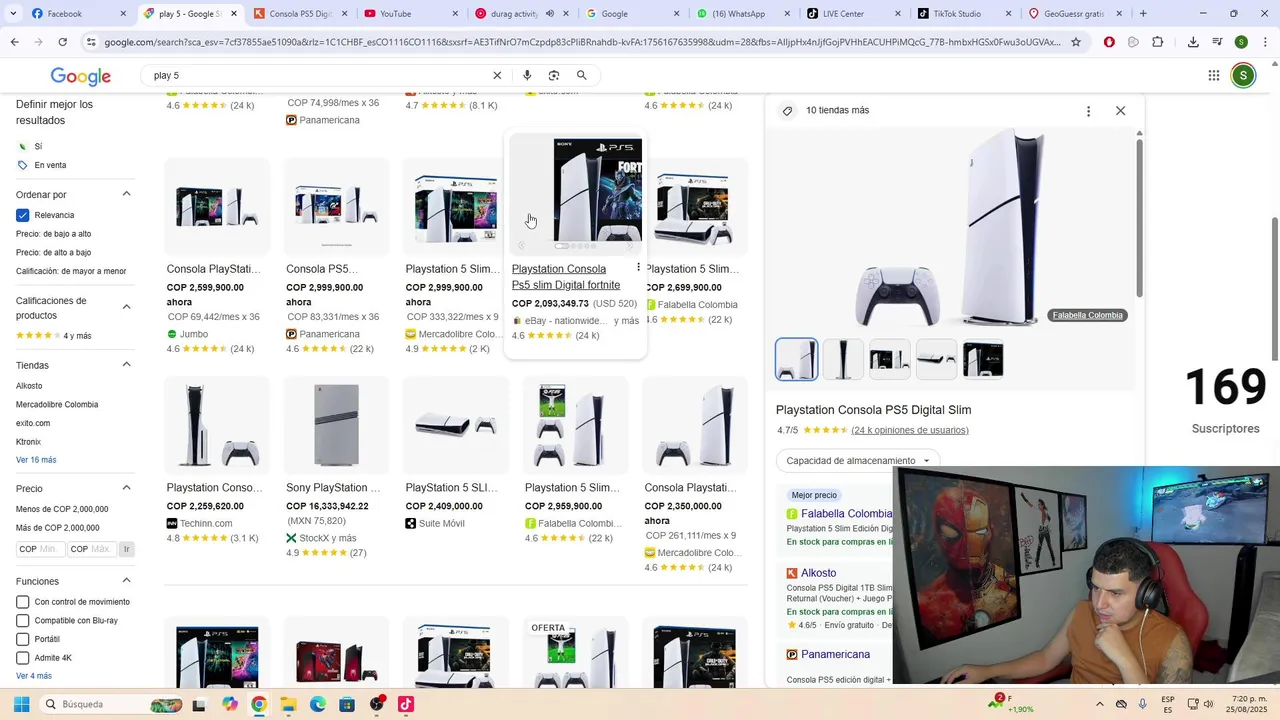The image size is (1280, 720).
Task: Select first product thumbnail in panel
Action: pyautogui.click(x=796, y=360)
